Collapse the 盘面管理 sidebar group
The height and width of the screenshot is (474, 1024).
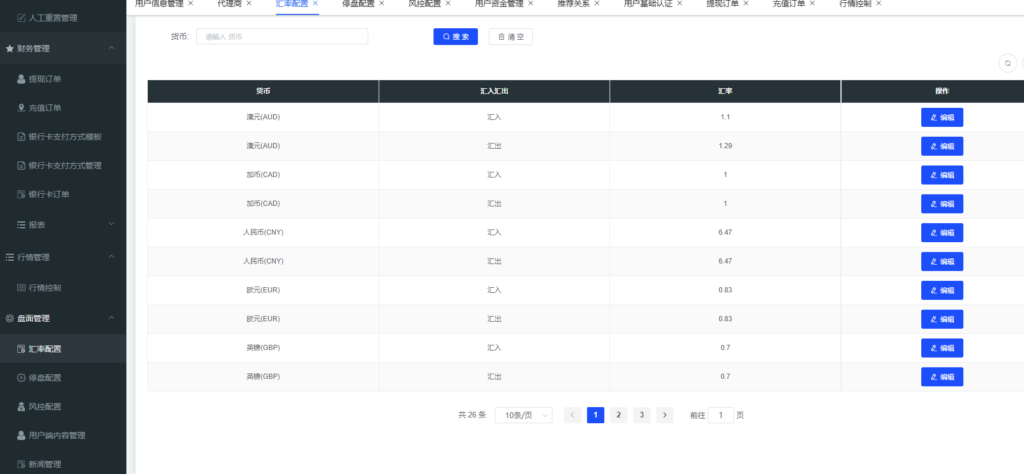pos(111,318)
